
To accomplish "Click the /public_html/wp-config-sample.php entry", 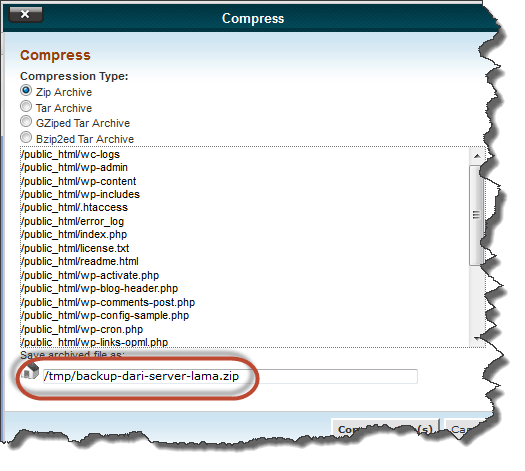I will pyautogui.click(x=105, y=316).
